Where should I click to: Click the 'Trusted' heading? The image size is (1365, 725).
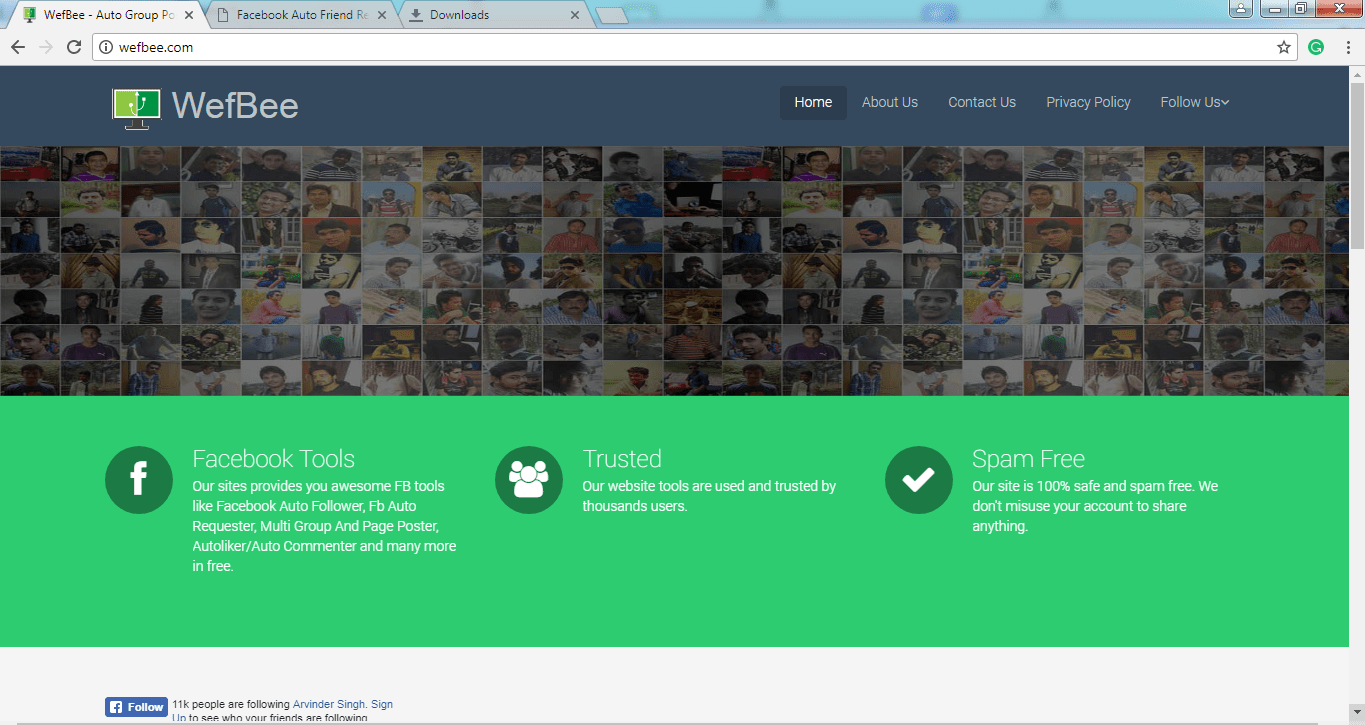coord(622,459)
